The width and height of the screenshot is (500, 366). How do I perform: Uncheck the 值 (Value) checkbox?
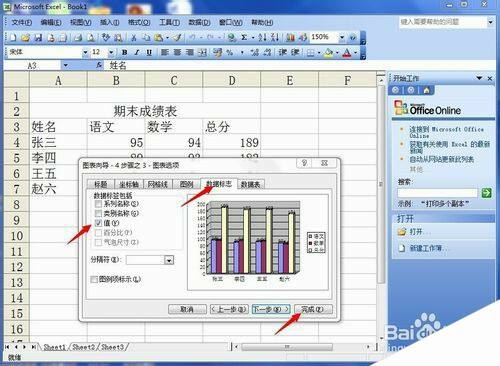(x=98, y=223)
